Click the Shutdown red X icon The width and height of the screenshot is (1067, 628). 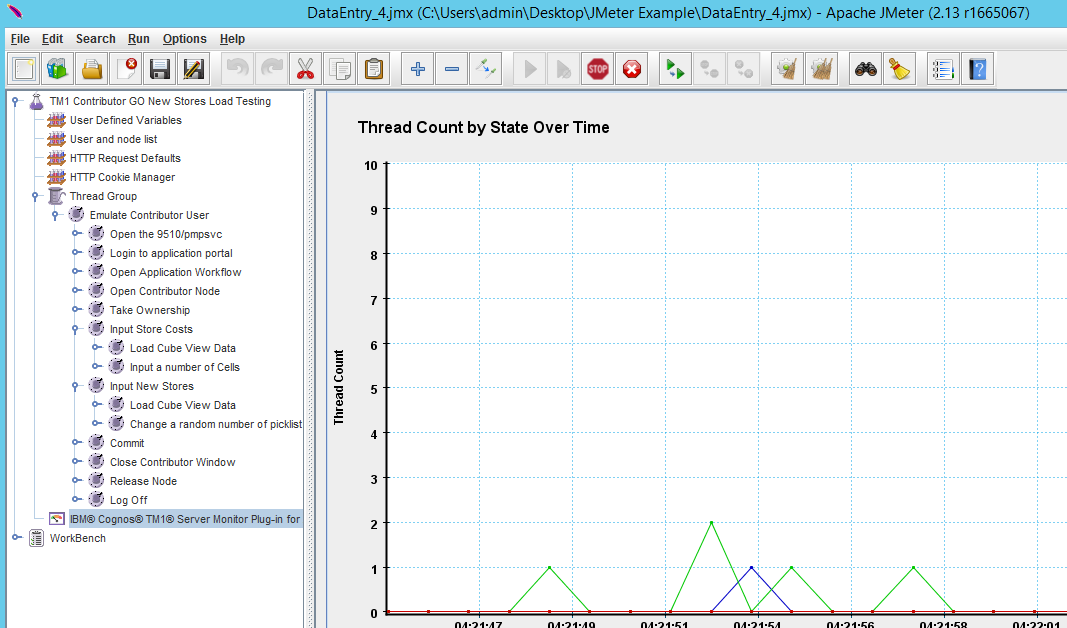(631, 69)
